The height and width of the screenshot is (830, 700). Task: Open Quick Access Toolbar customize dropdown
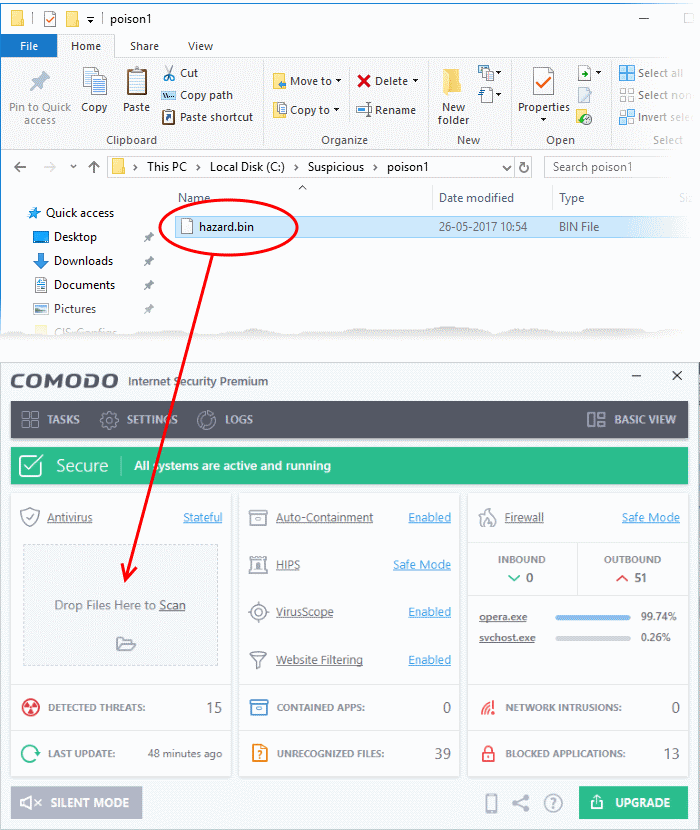coord(91,20)
